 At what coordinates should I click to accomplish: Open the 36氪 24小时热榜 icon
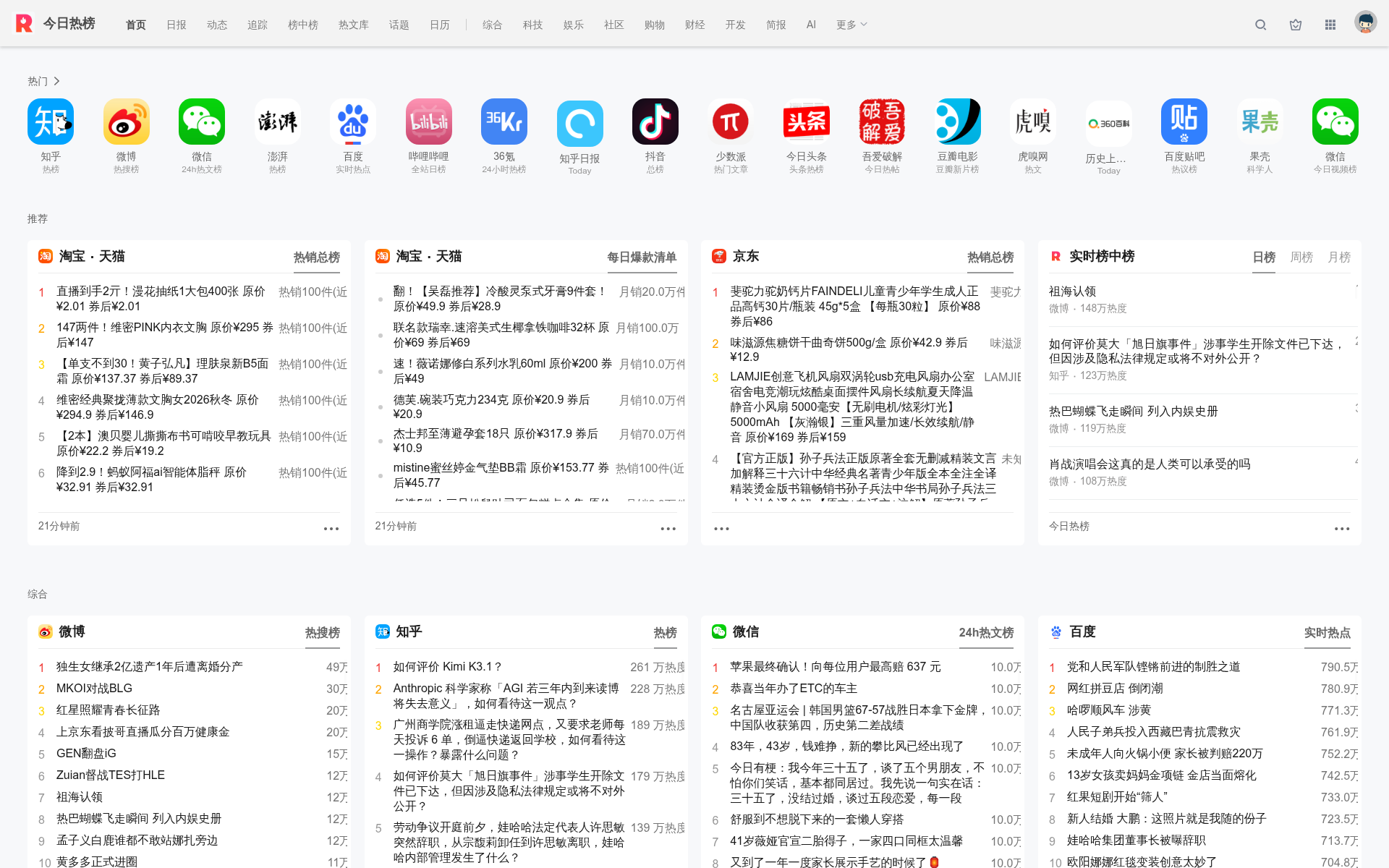pos(504,122)
